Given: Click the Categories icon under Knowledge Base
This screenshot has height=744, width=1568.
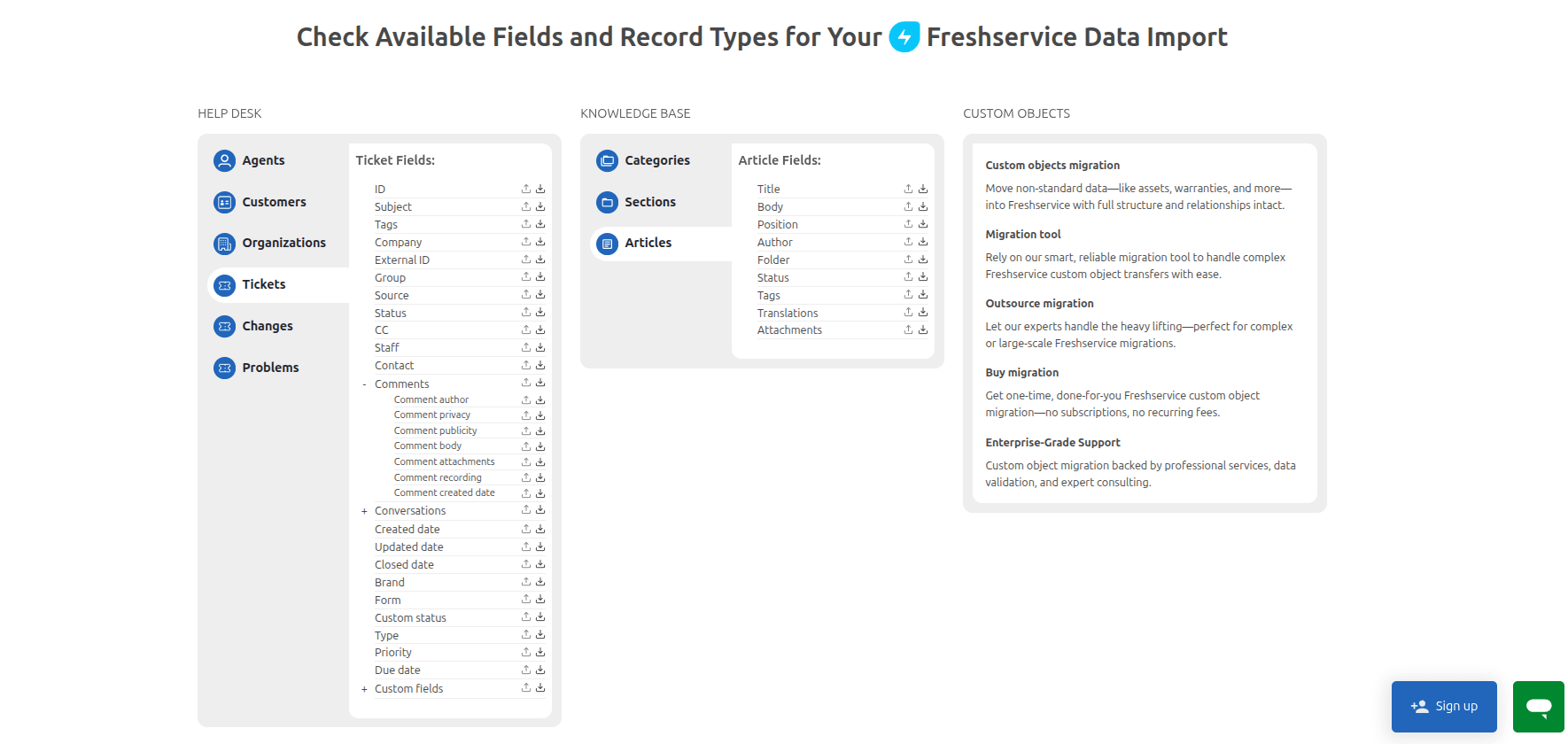Looking at the screenshot, I should 608,160.
